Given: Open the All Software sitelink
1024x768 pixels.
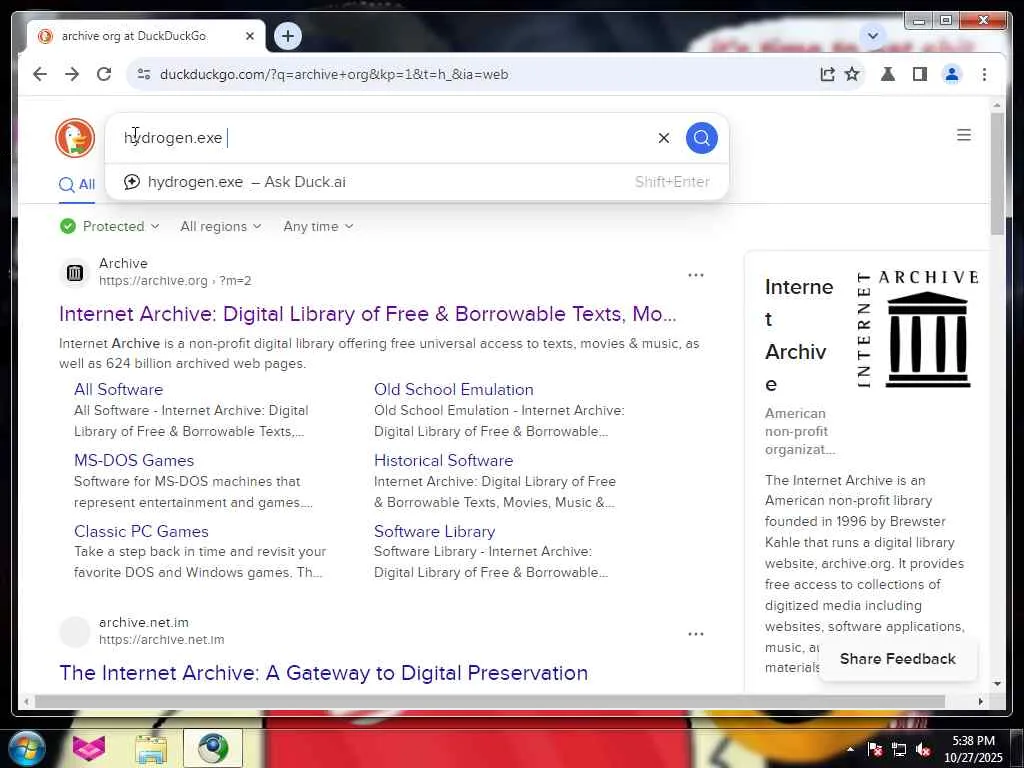Looking at the screenshot, I should (118, 389).
